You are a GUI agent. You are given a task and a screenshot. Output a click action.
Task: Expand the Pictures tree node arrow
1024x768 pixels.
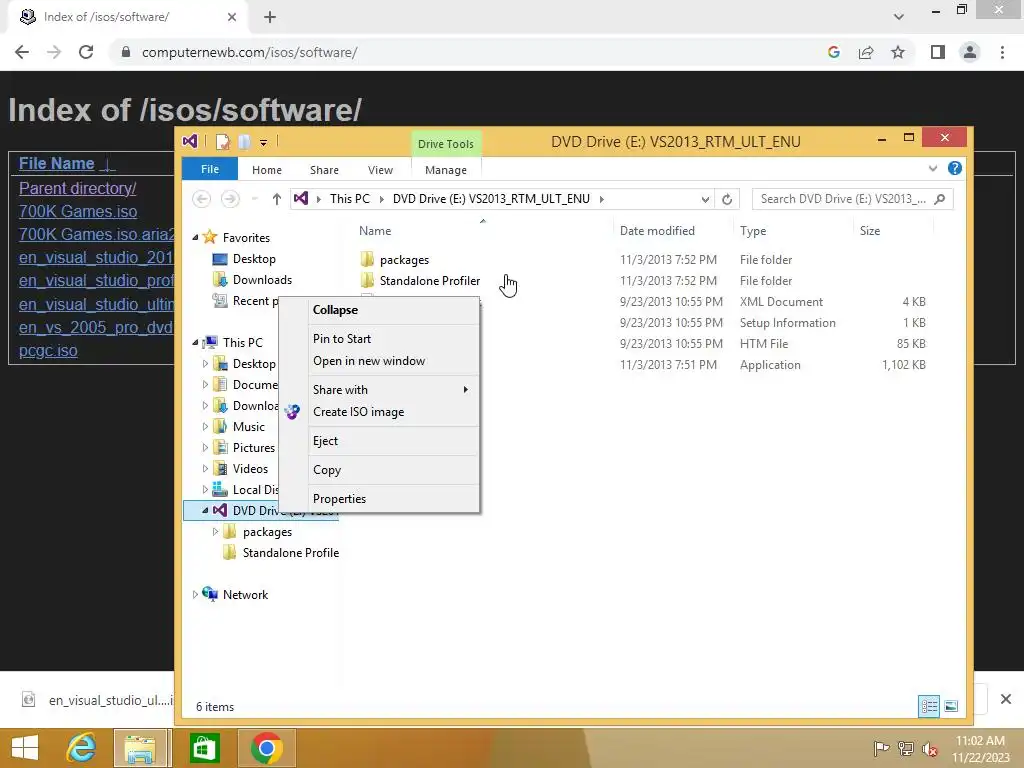[x=205, y=447]
